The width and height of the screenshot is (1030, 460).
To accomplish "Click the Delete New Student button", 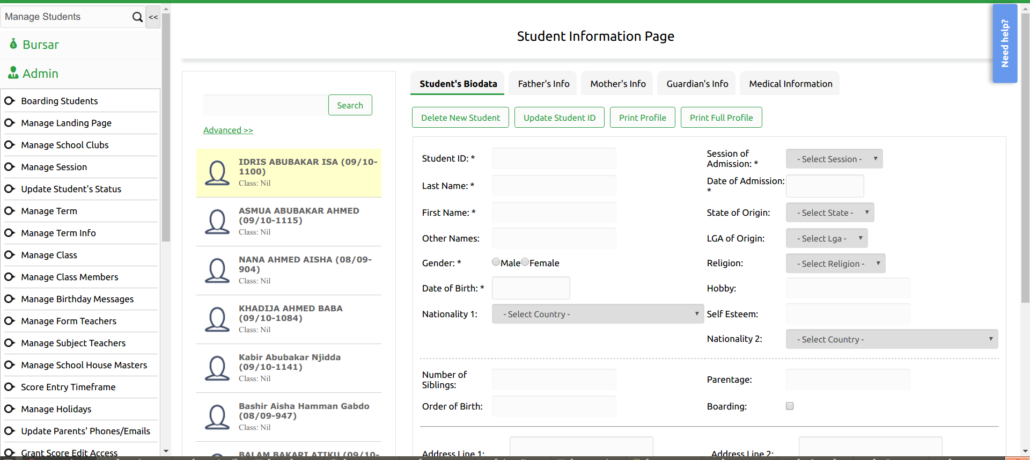I will (460, 118).
